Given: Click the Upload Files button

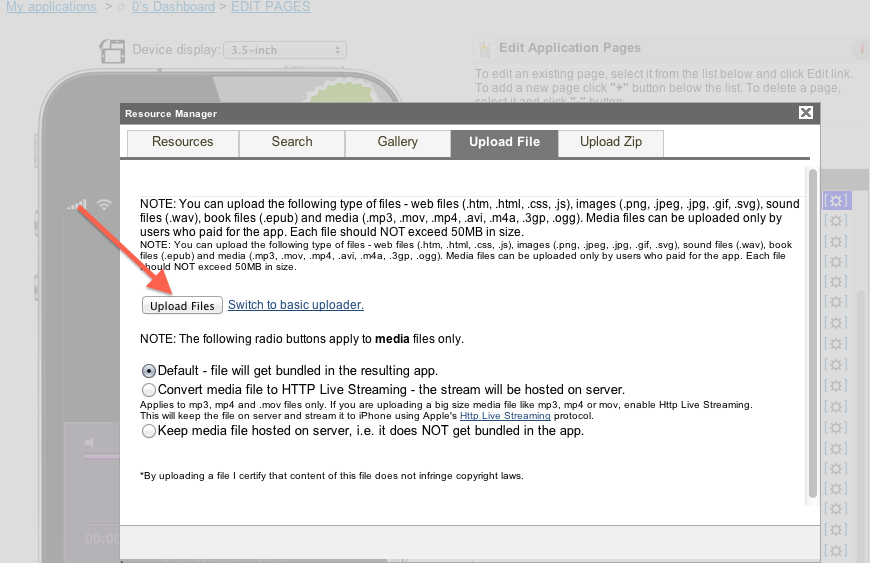Looking at the screenshot, I should [182, 306].
